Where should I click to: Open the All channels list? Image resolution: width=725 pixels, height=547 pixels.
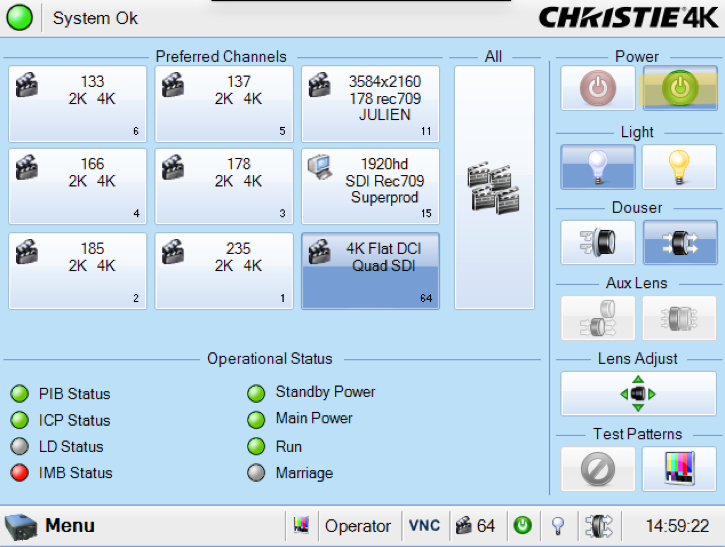pos(494,188)
